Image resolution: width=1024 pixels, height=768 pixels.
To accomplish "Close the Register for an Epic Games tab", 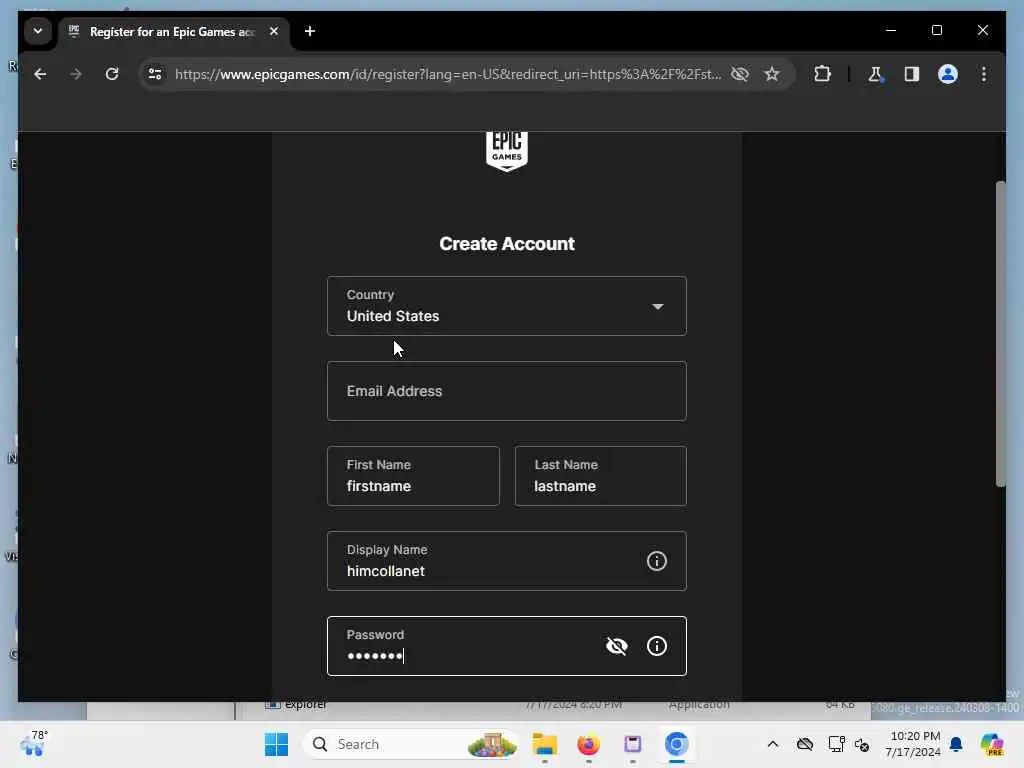I will click(274, 31).
